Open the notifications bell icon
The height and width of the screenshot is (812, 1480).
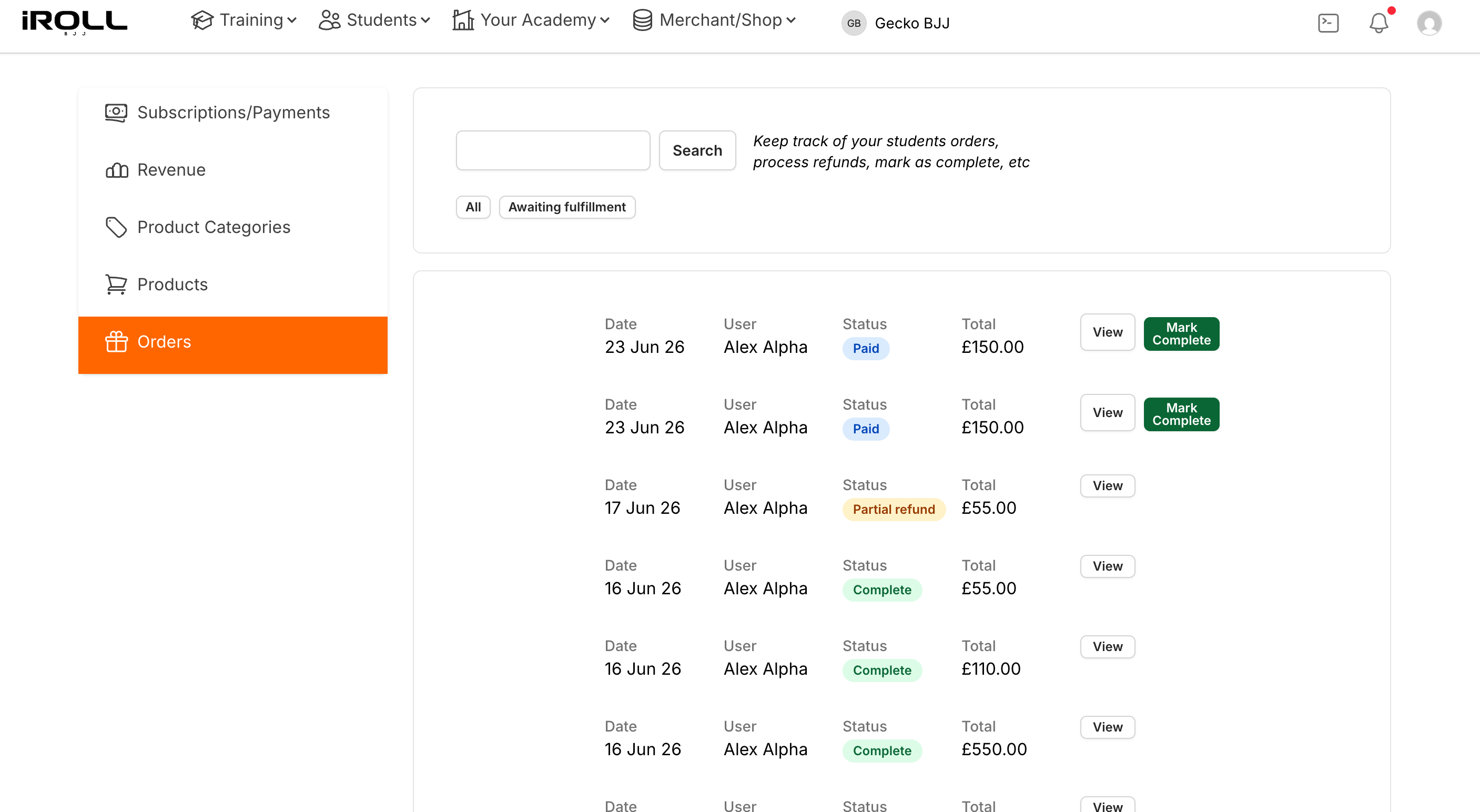pyautogui.click(x=1378, y=23)
